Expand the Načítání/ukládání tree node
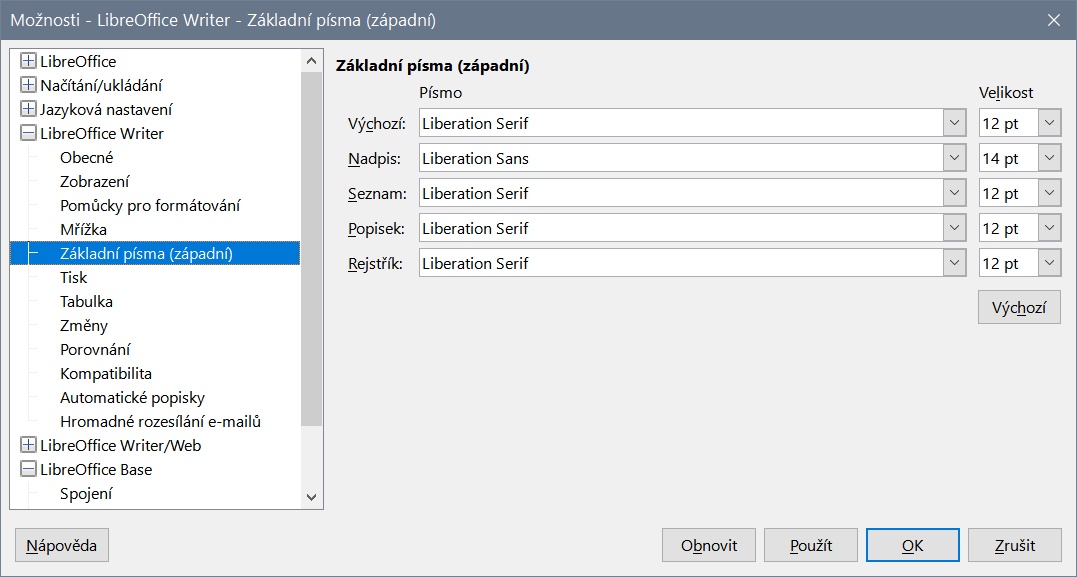The height and width of the screenshot is (577, 1077). (28, 86)
